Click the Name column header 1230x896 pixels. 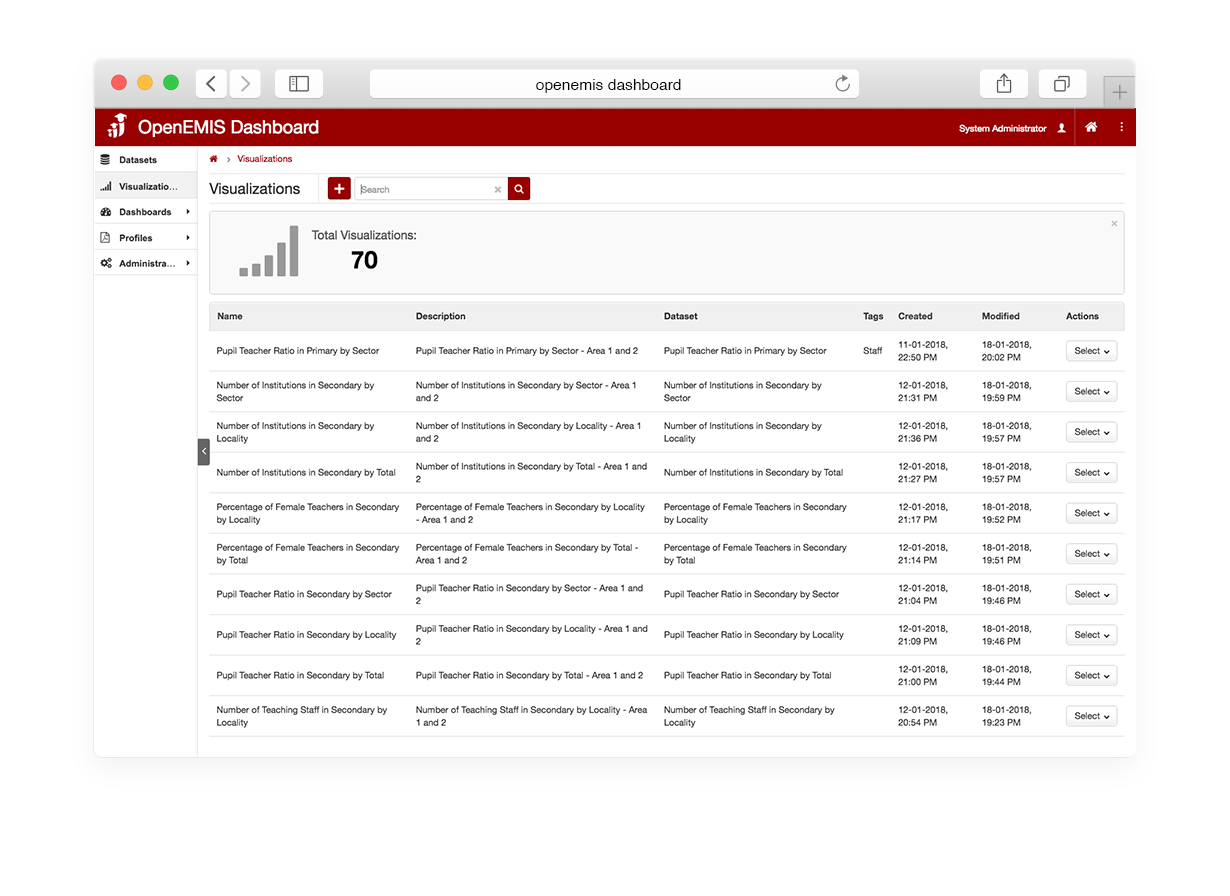tap(230, 316)
